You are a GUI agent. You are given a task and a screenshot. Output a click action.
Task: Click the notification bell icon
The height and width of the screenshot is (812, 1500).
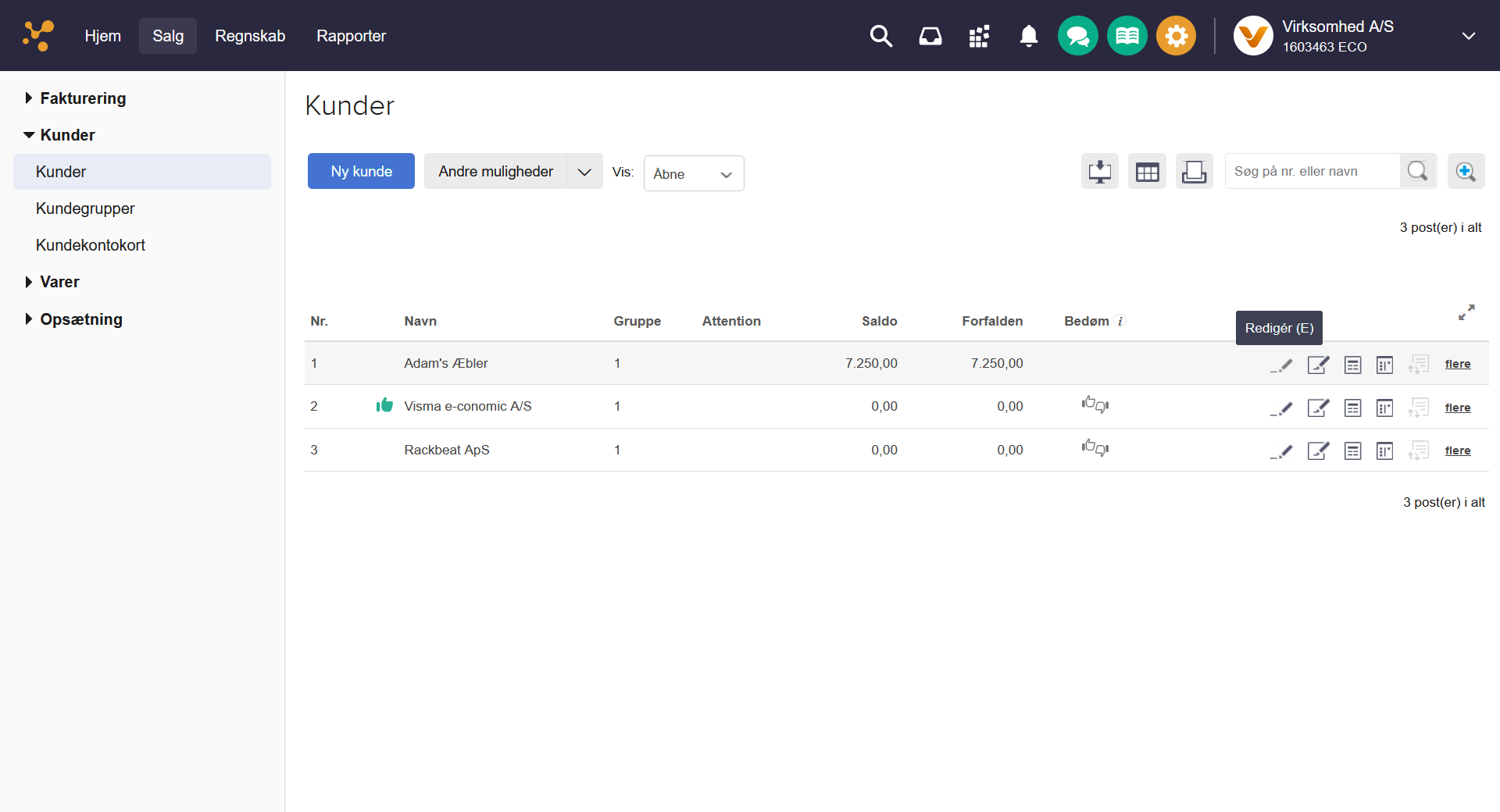(1028, 36)
